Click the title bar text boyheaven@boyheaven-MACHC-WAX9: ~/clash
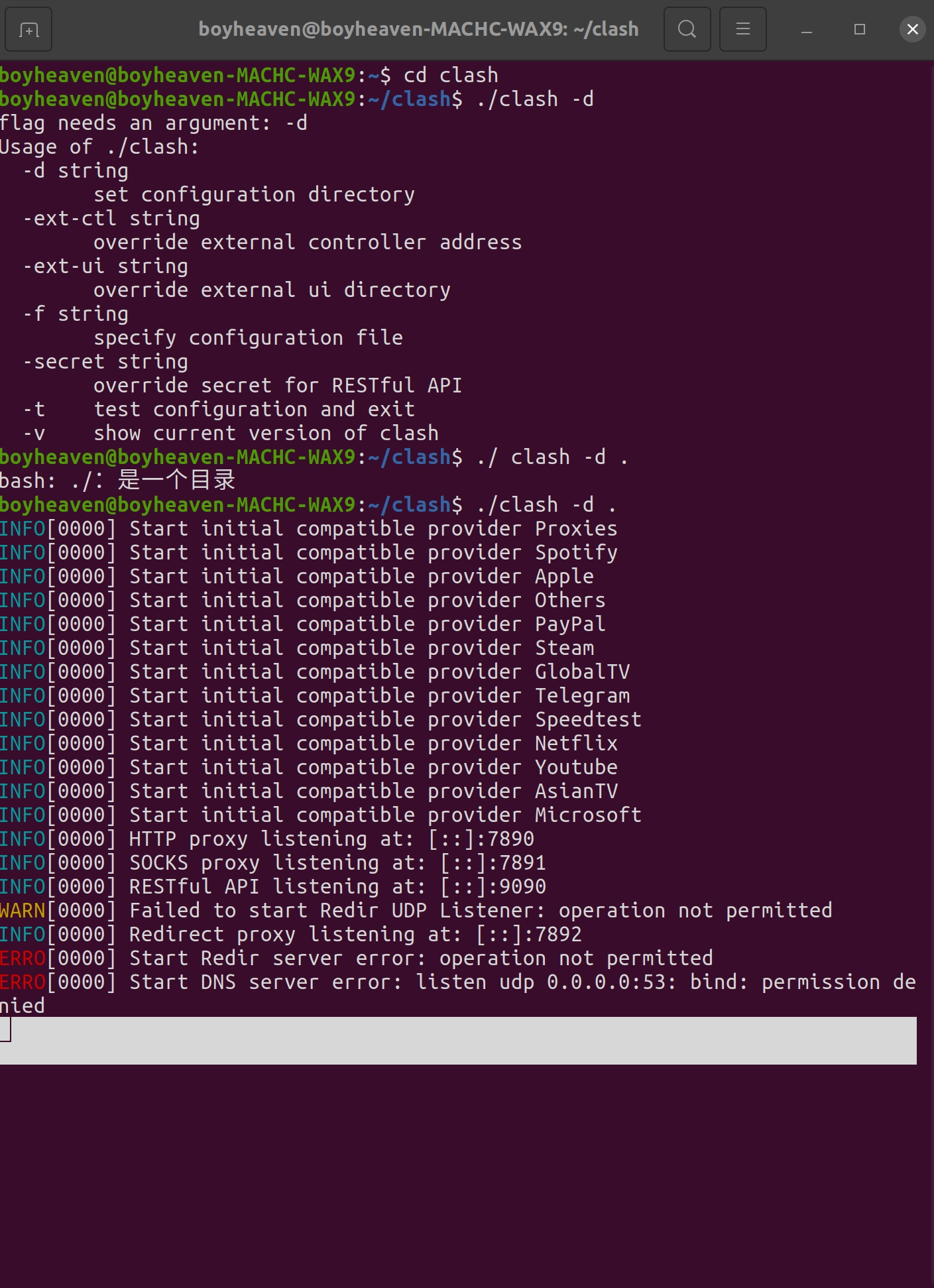 pos(418,29)
